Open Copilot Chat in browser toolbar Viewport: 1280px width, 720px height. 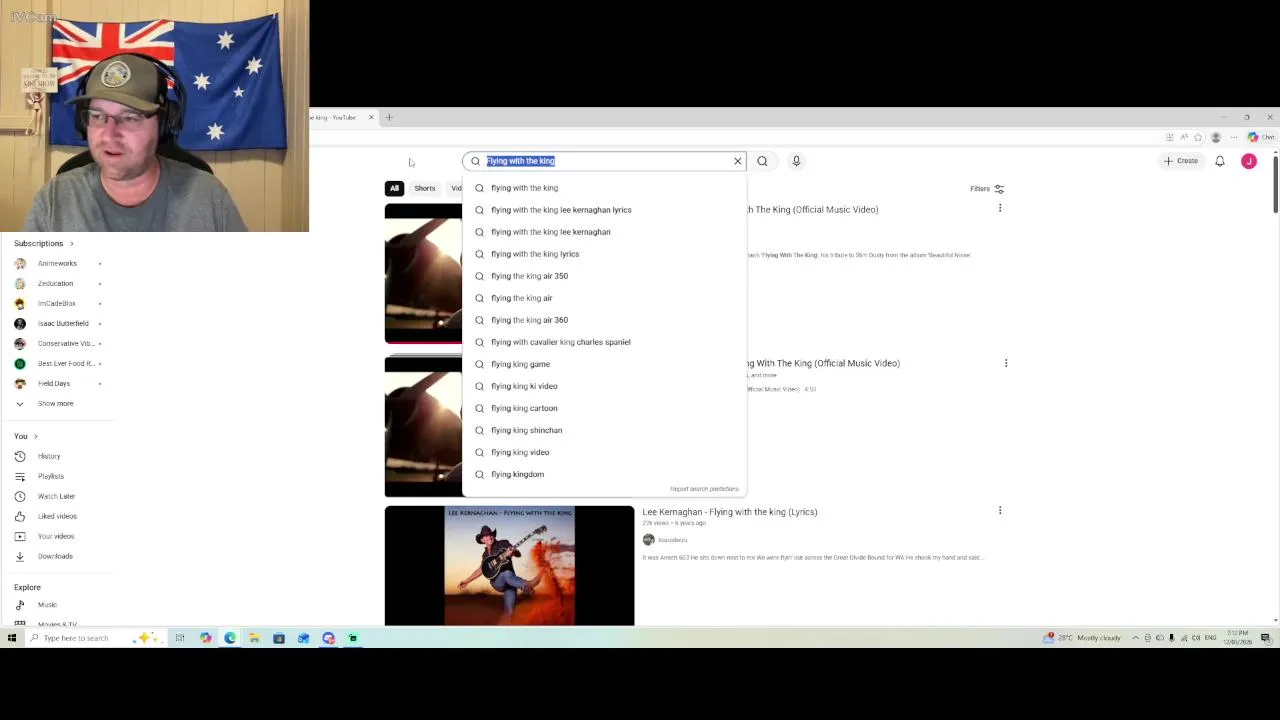pyautogui.click(x=1260, y=137)
